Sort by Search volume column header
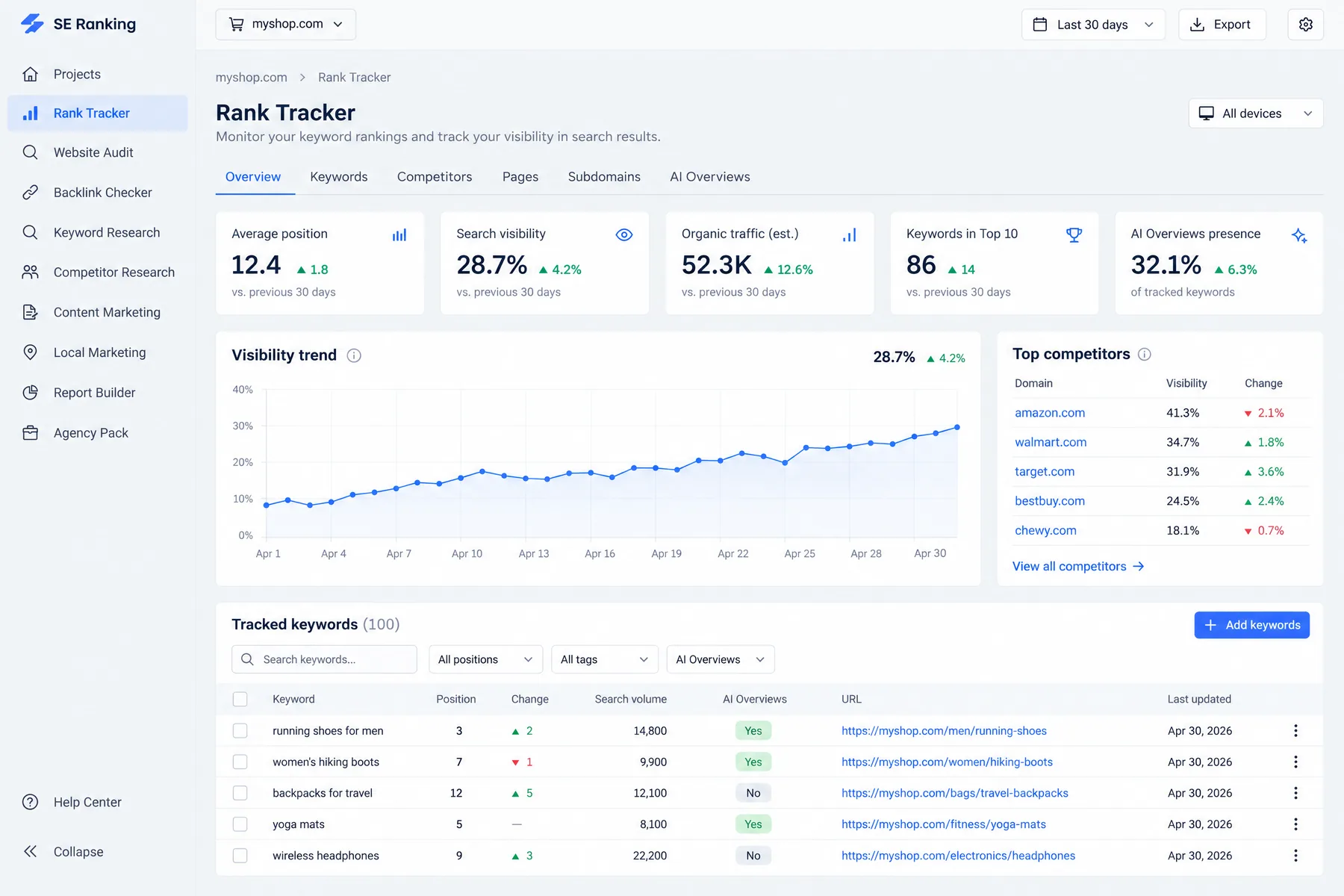 pyautogui.click(x=631, y=700)
